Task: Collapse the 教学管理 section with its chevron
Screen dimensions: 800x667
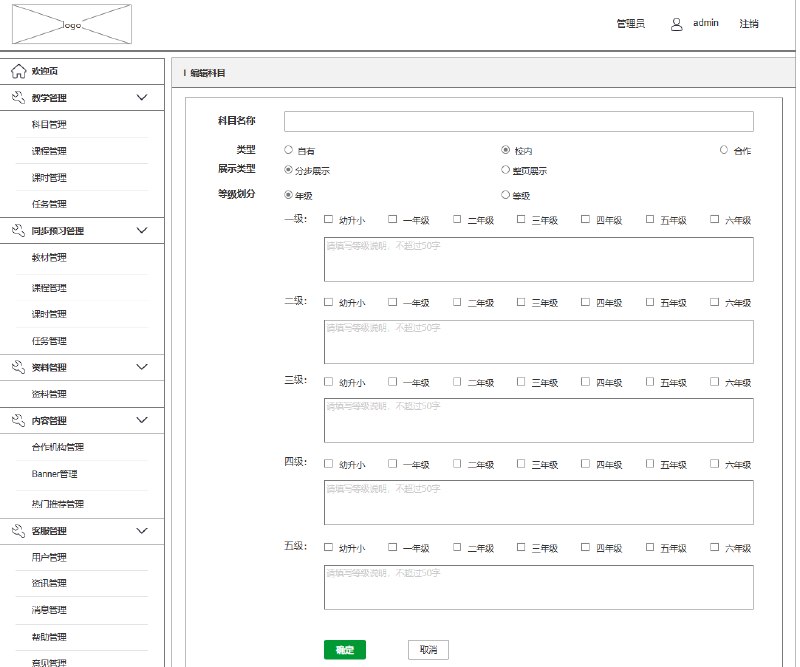Action: (142, 97)
